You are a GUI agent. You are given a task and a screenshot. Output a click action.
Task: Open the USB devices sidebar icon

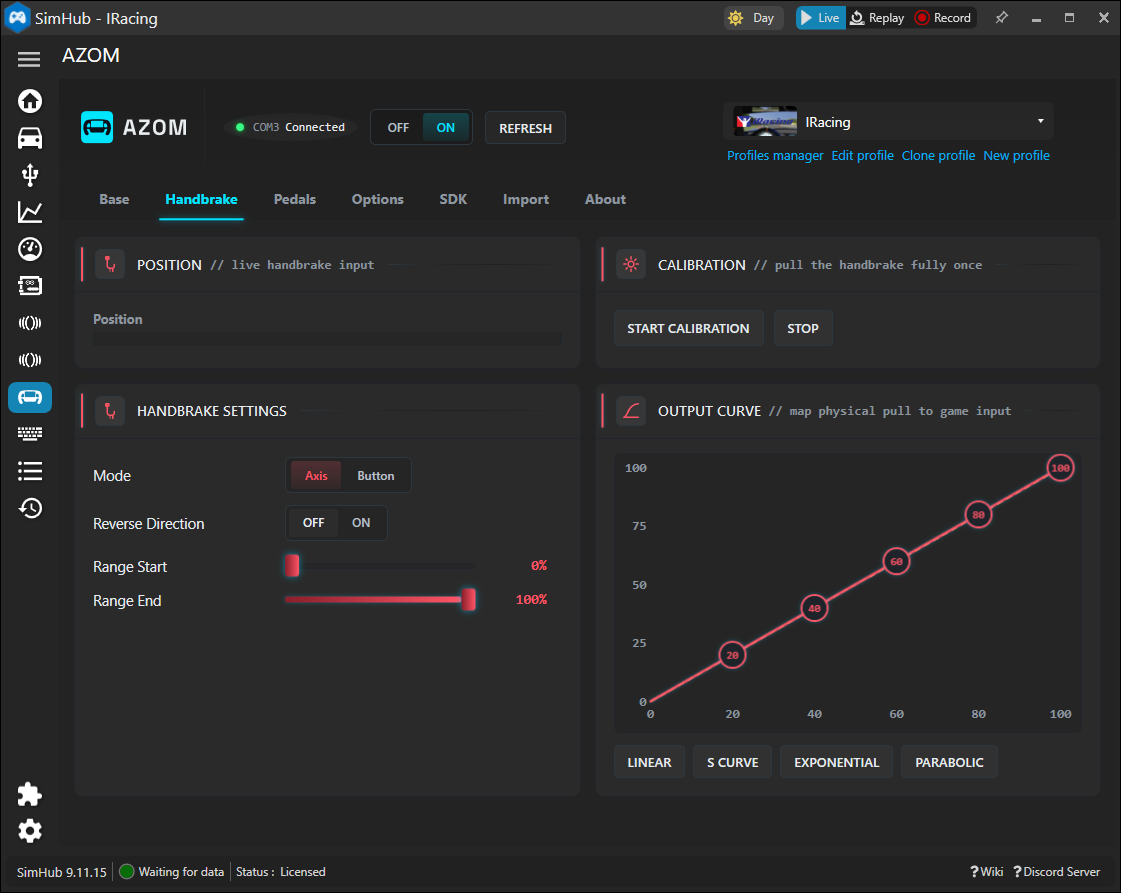pos(29,175)
